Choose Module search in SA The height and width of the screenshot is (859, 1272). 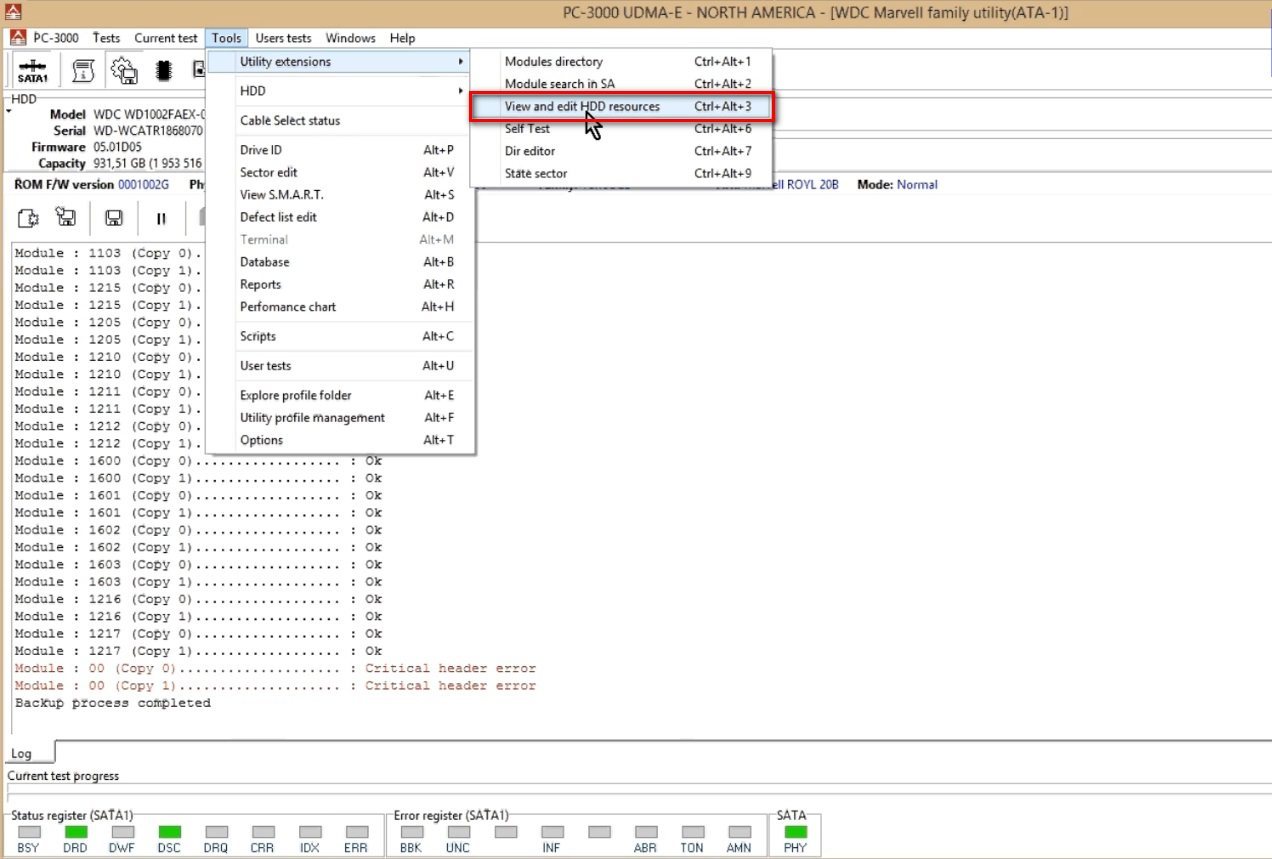pyautogui.click(x=621, y=84)
